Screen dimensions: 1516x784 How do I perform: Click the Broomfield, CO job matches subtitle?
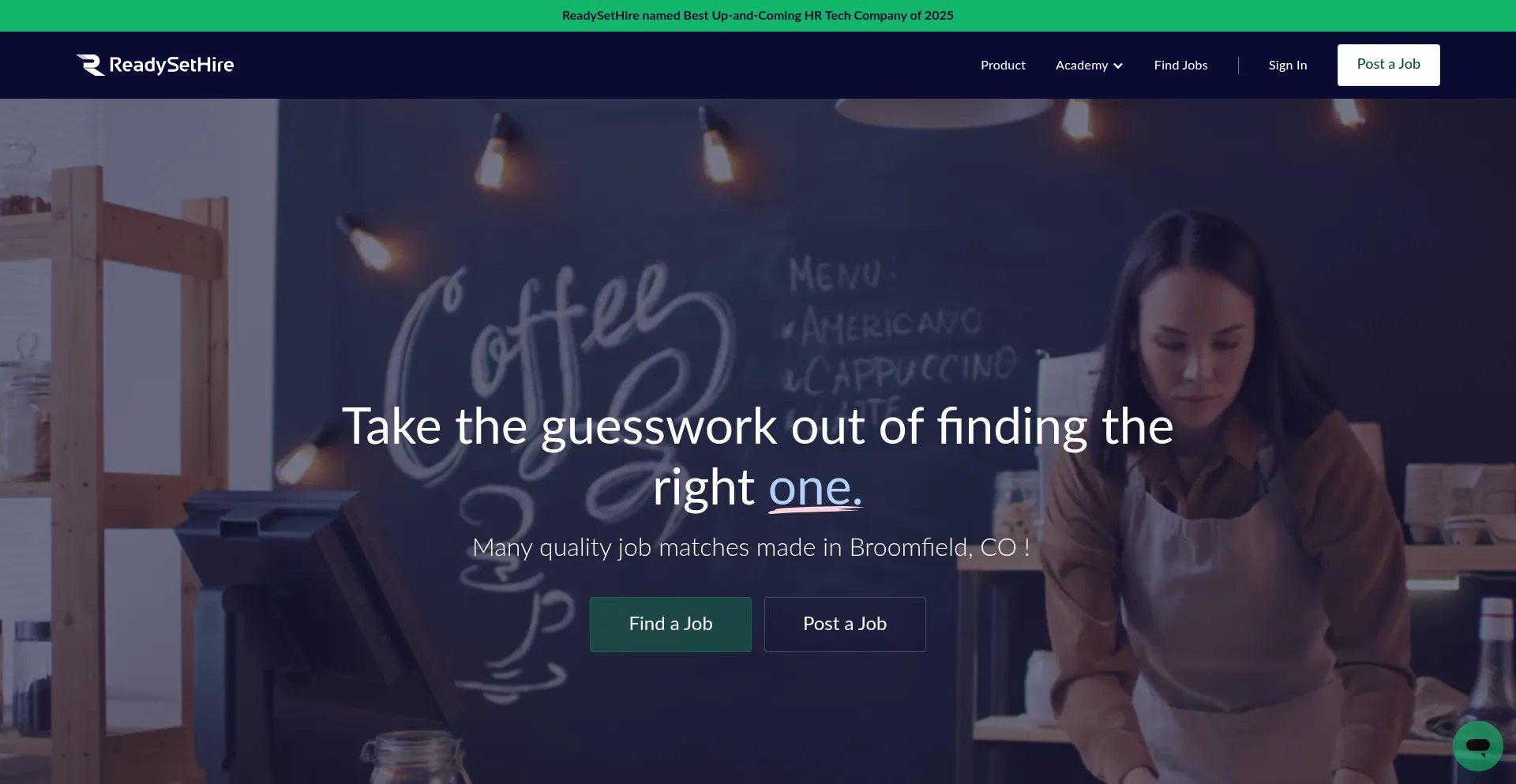[751, 547]
